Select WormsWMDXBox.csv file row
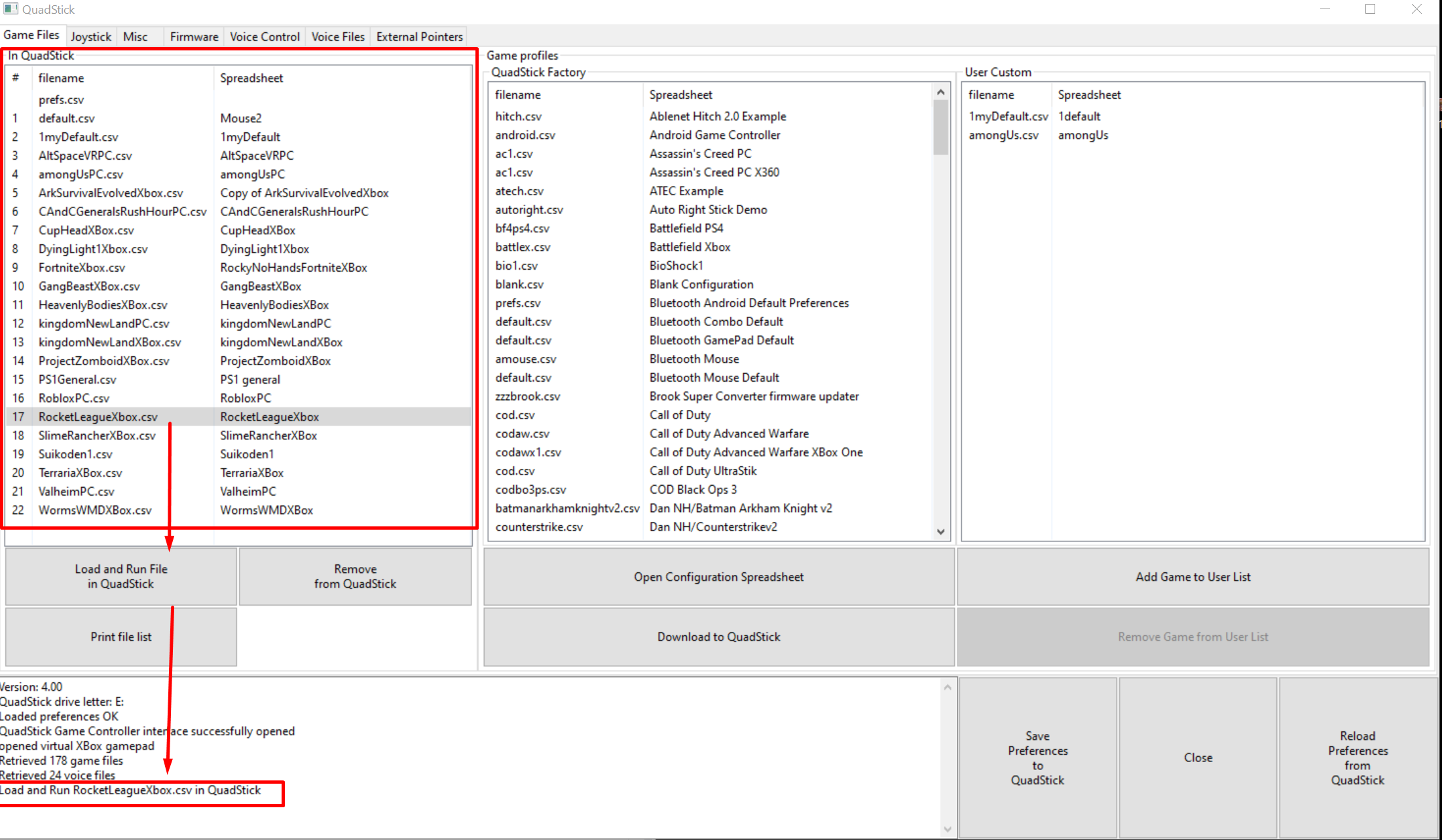Image resolution: width=1442 pixels, height=840 pixels. [238, 510]
